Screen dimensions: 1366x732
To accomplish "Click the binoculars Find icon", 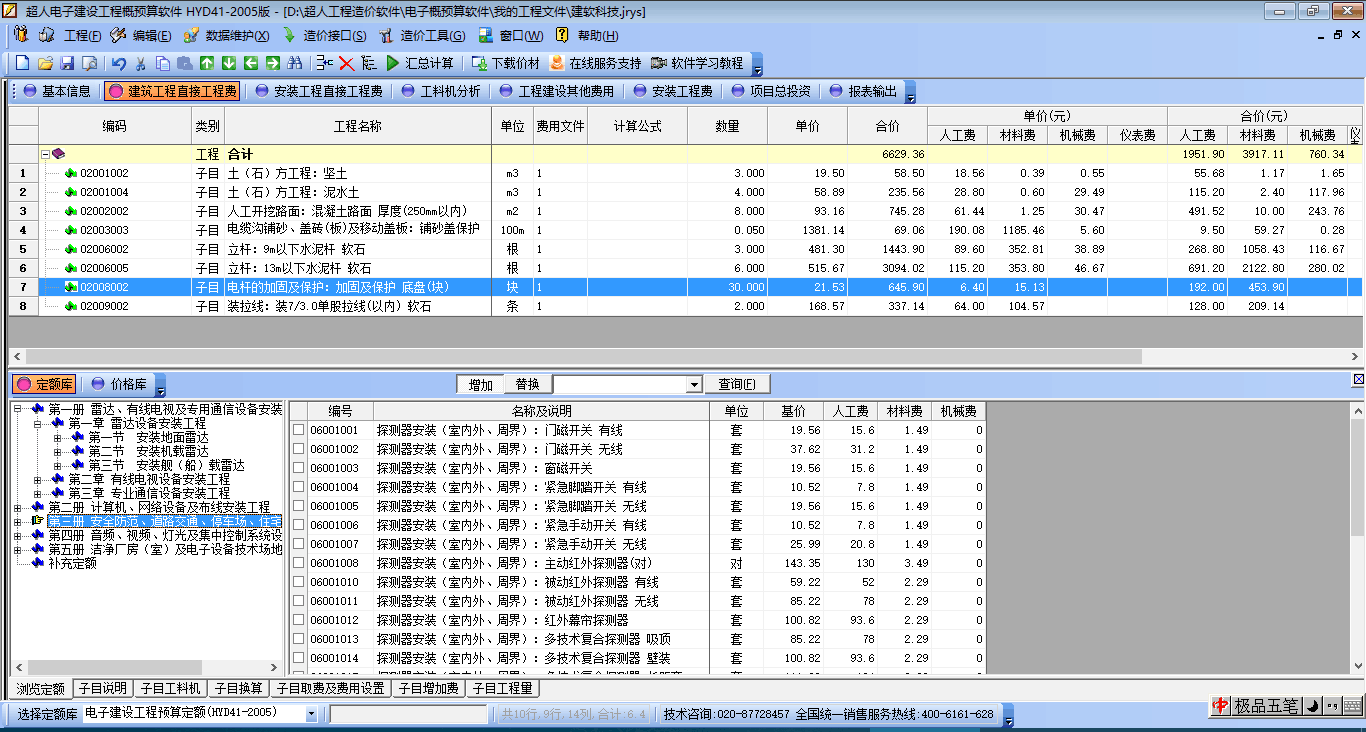I will coord(294,63).
